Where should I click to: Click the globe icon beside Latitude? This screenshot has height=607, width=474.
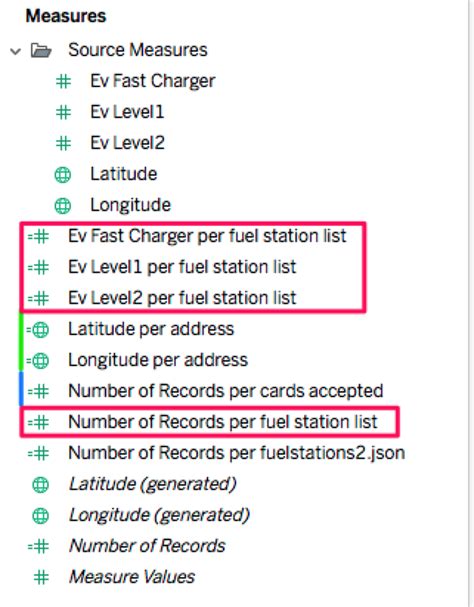pyautogui.click(x=63, y=175)
